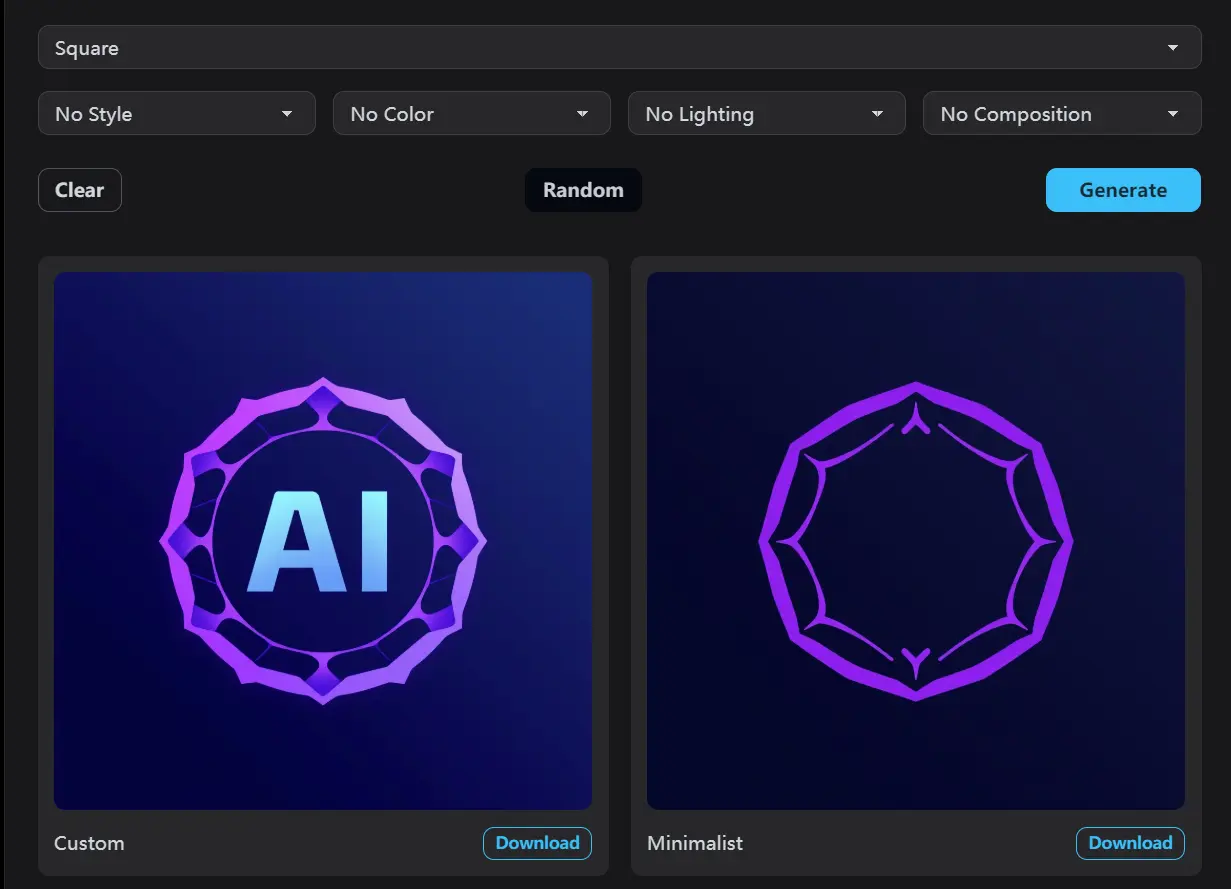Click the chevron on the No Lighting dropdown
Screen dimensions: 1231x889
tap(878, 113)
